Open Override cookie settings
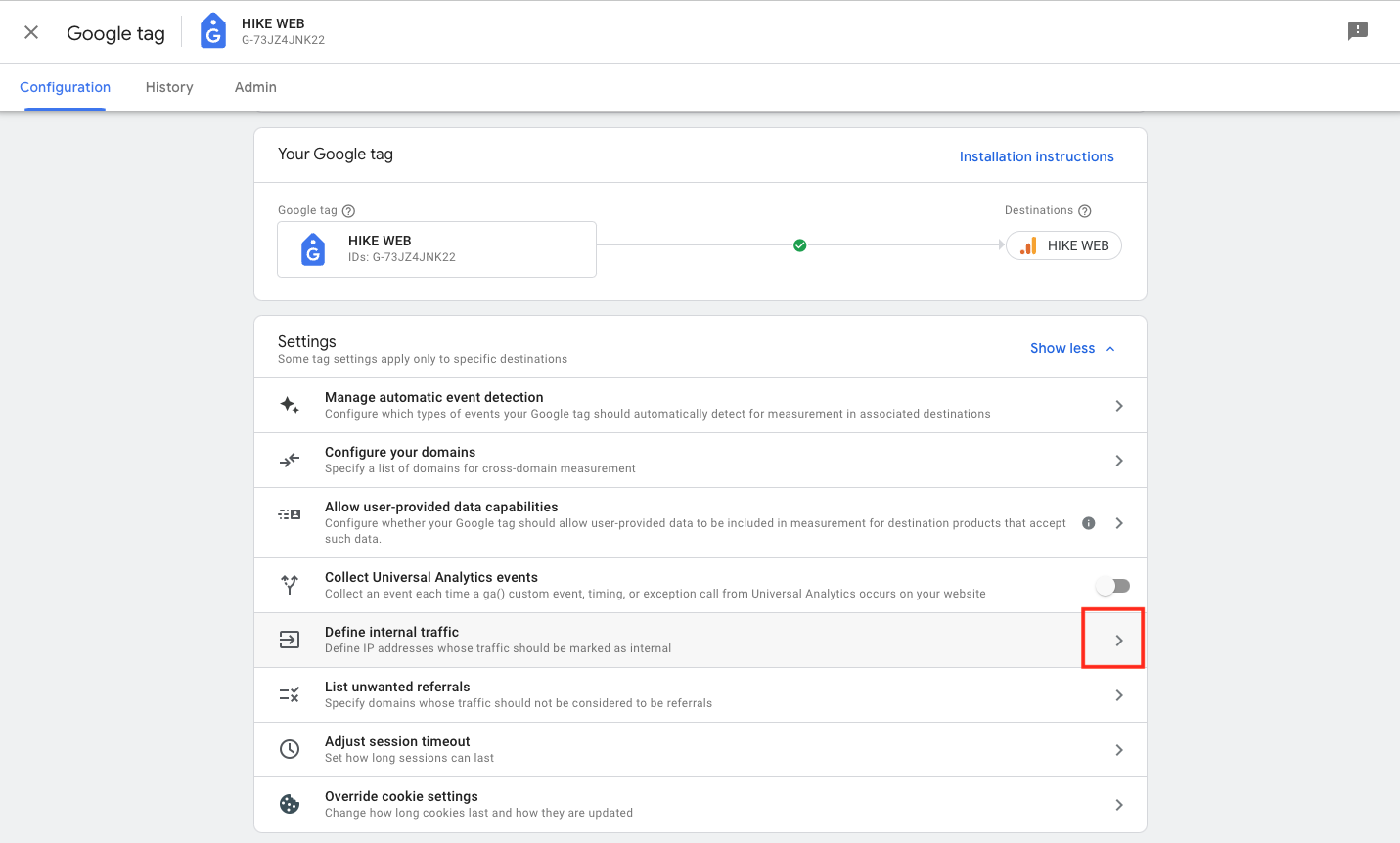The width and height of the screenshot is (1400, 843). [x=700, y=804]
